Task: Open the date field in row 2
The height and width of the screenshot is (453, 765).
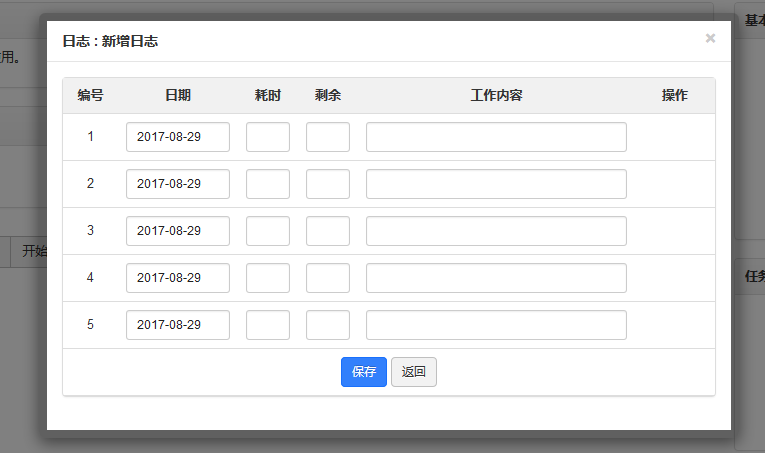Action: point(178,184)
